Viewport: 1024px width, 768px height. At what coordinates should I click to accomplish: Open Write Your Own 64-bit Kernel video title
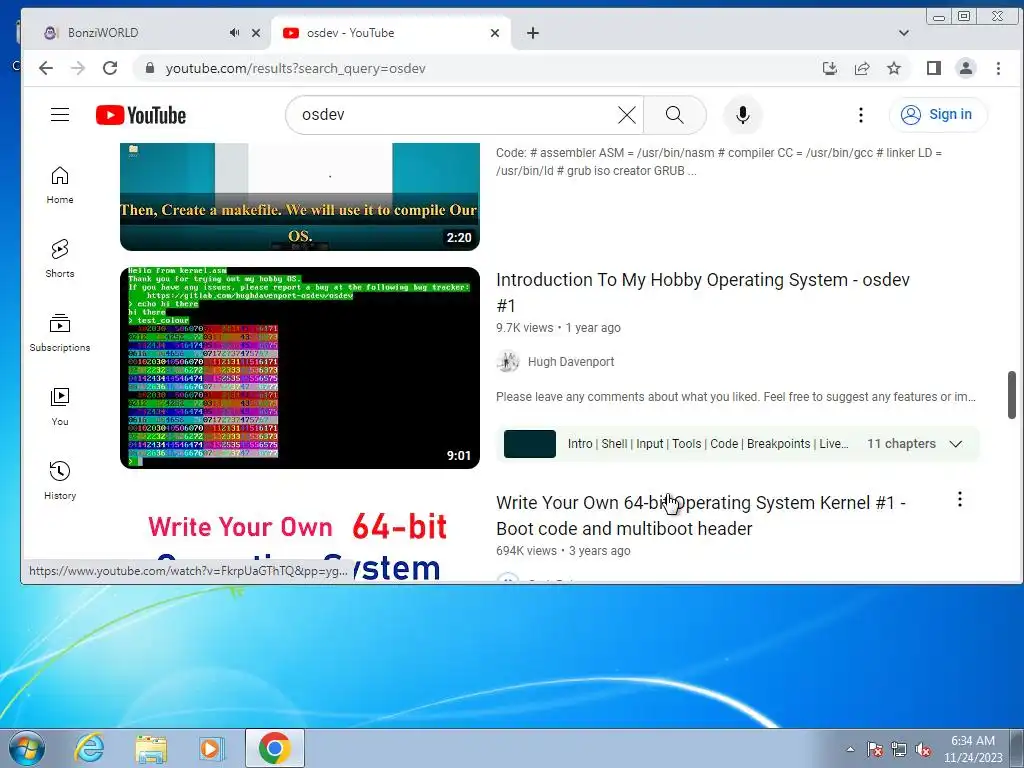tap(701, 515)
